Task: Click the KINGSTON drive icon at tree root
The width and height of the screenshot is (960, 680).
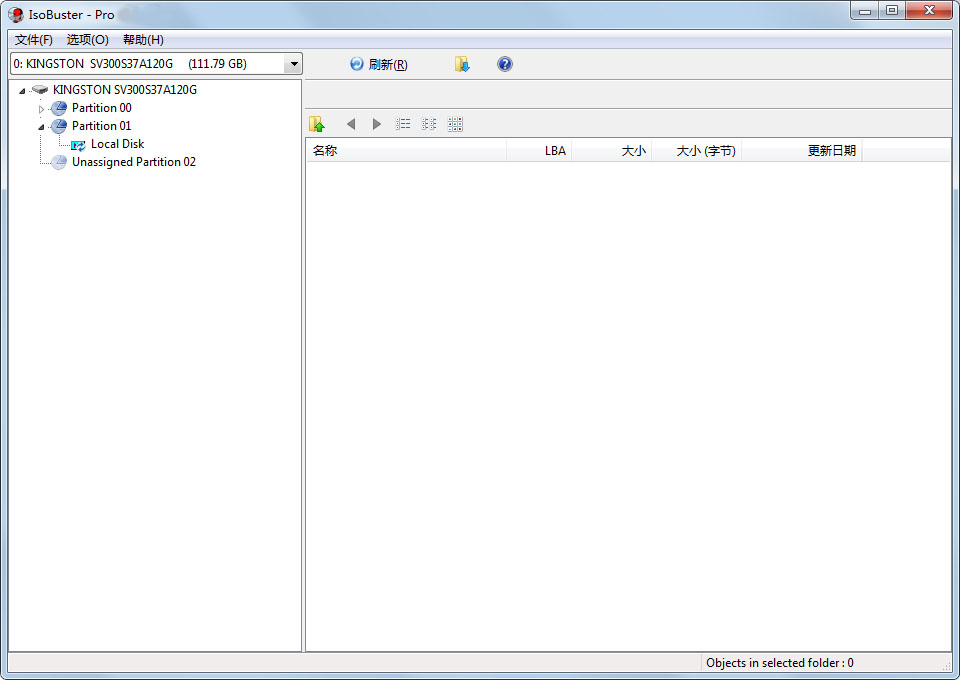Action: tap(40, 89)
